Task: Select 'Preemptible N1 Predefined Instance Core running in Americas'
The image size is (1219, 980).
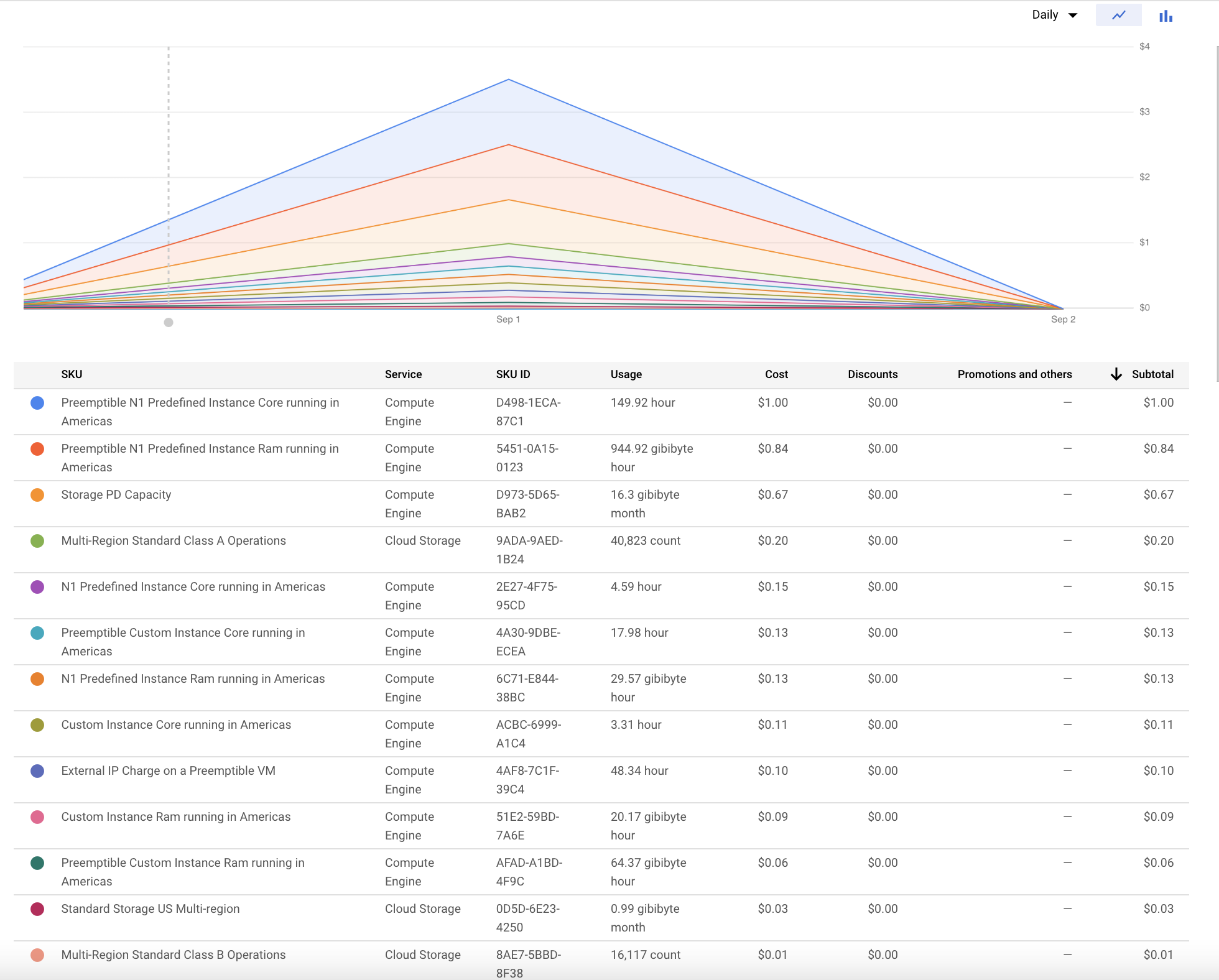Action: [x=200, y=412]
